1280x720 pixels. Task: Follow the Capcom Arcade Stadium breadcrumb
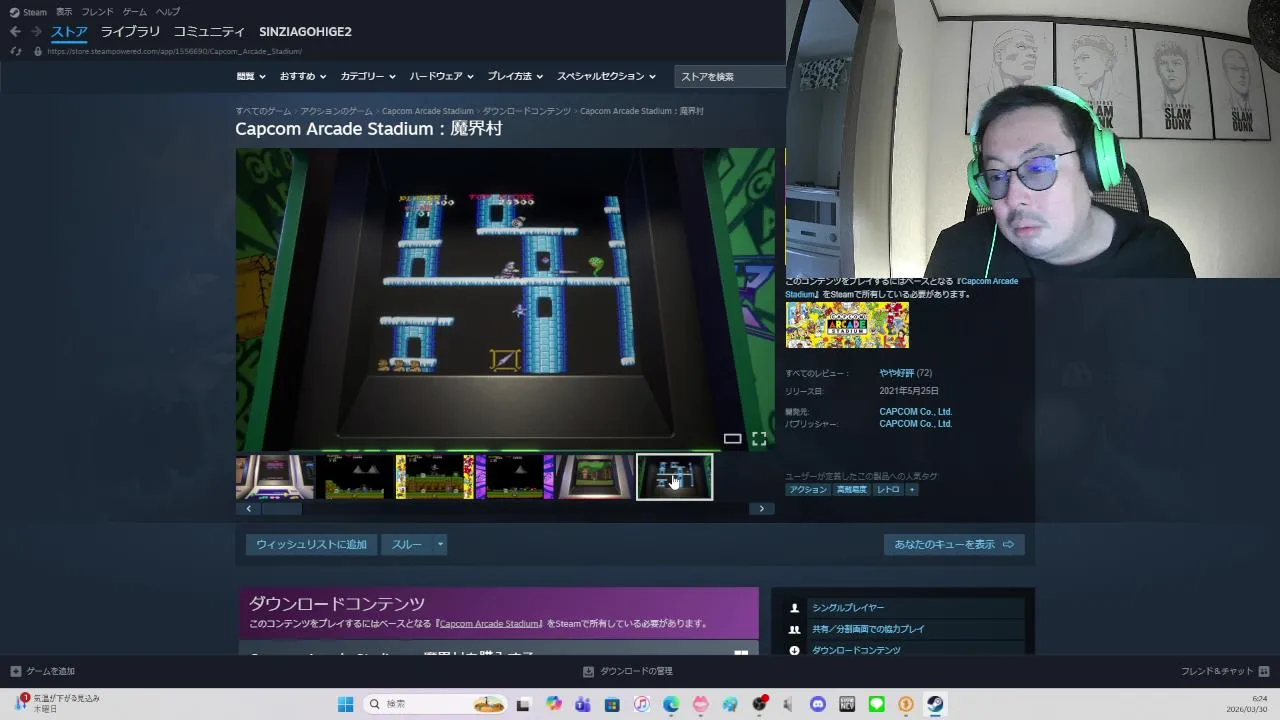427,111
